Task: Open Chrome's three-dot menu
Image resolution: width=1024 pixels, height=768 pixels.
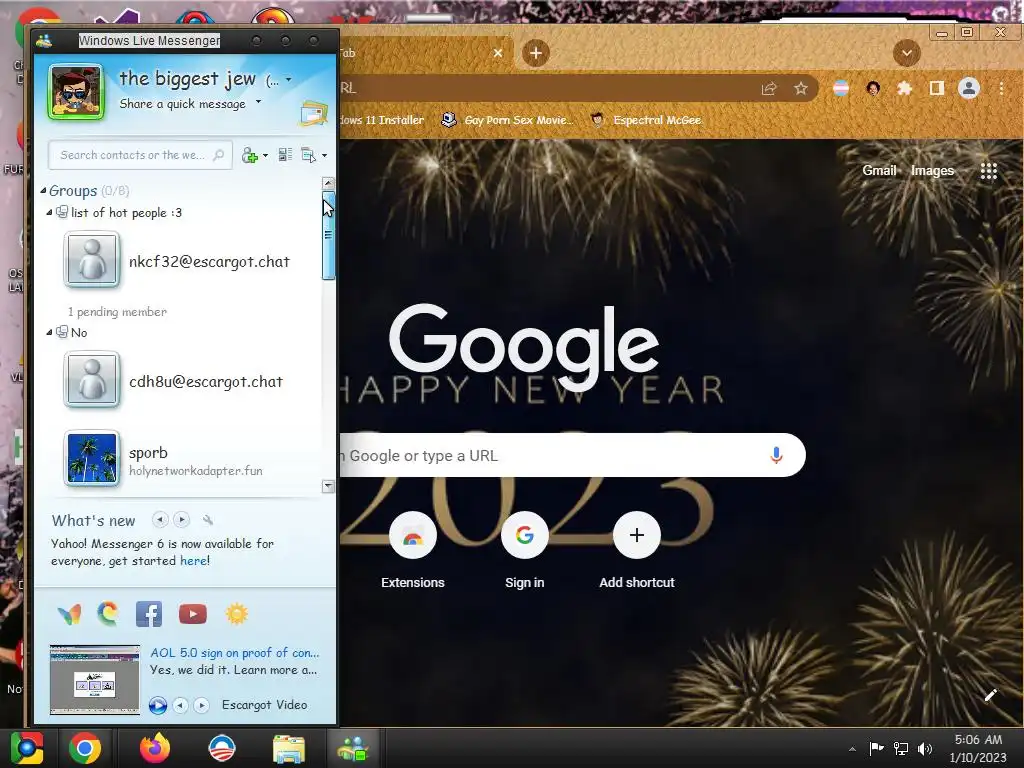Action: (1001, 88)
